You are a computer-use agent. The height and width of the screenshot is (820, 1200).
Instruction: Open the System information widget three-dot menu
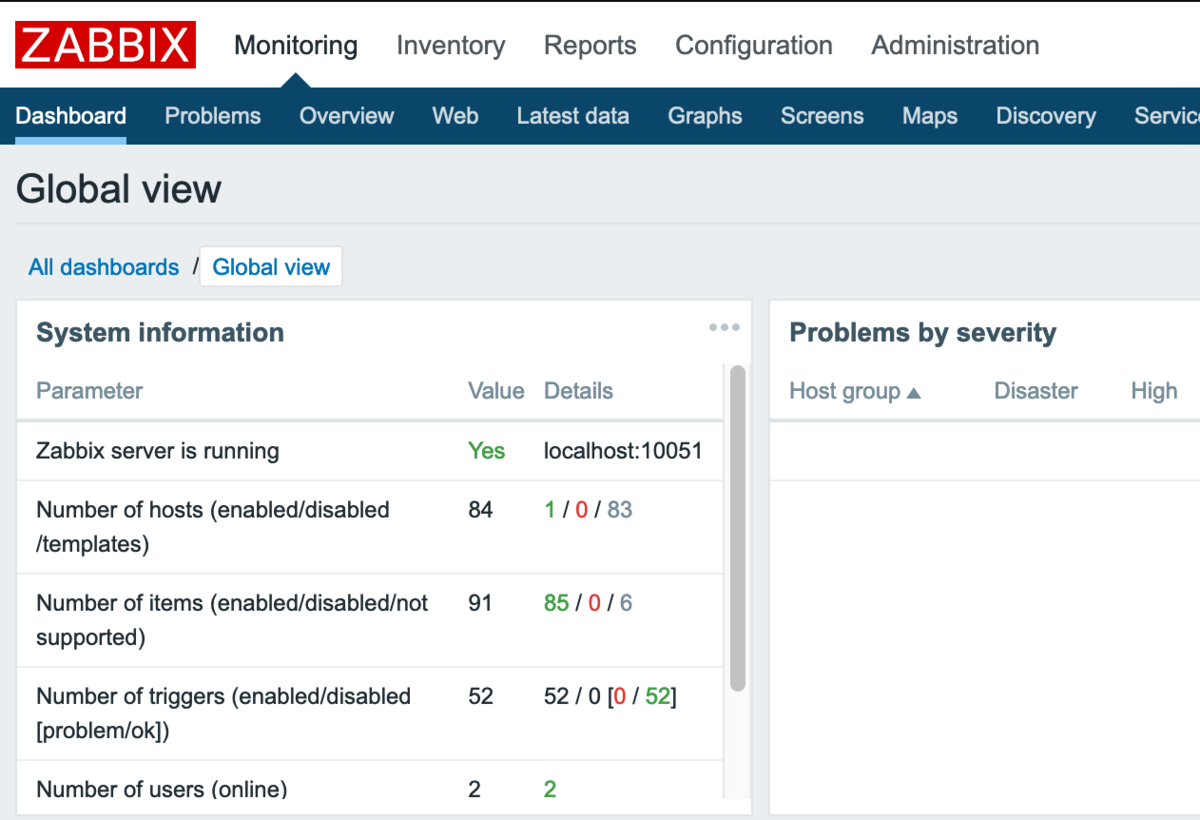724,328
